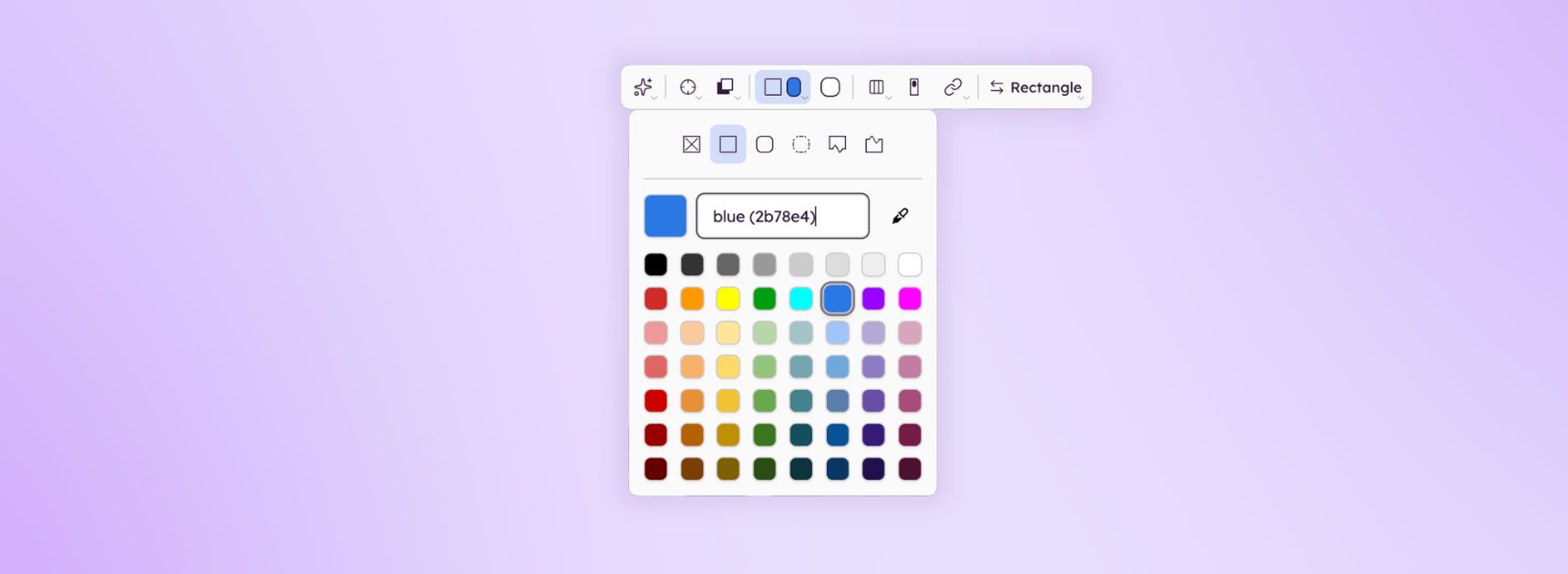Open the overlapping squares layer order menu
The height and width of the screenshot is (574, 1568).
(726, 87)
